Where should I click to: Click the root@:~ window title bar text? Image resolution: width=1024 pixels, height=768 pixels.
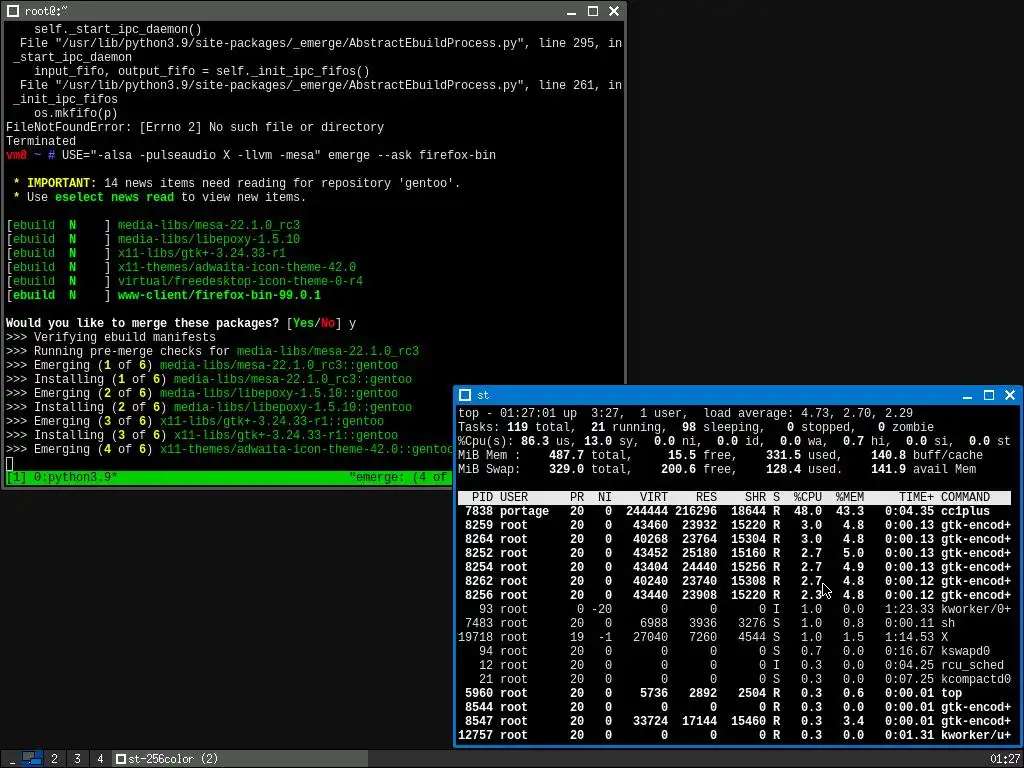click(x=46, y=11)
